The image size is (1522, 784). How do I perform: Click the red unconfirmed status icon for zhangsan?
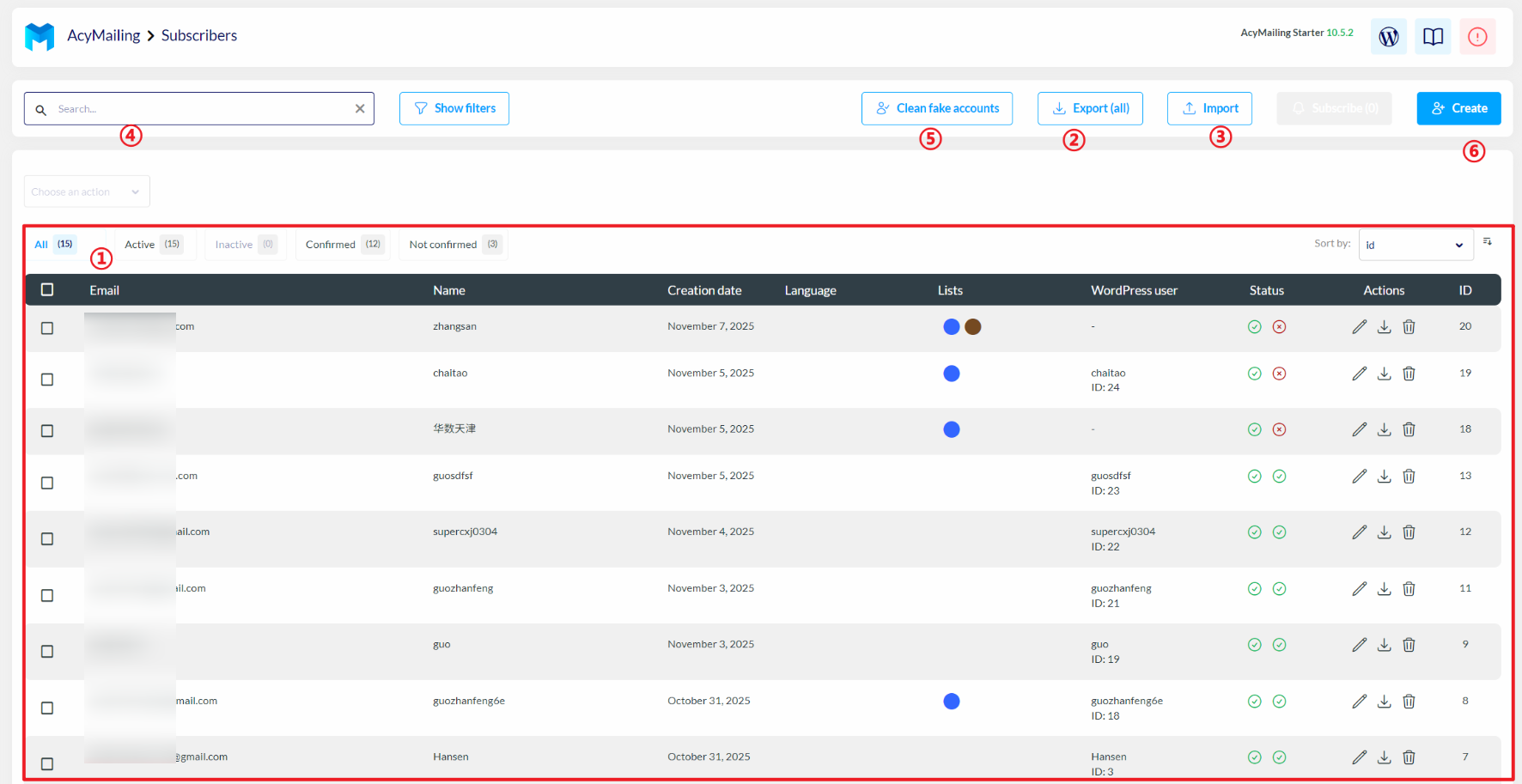click(1279, 327)
